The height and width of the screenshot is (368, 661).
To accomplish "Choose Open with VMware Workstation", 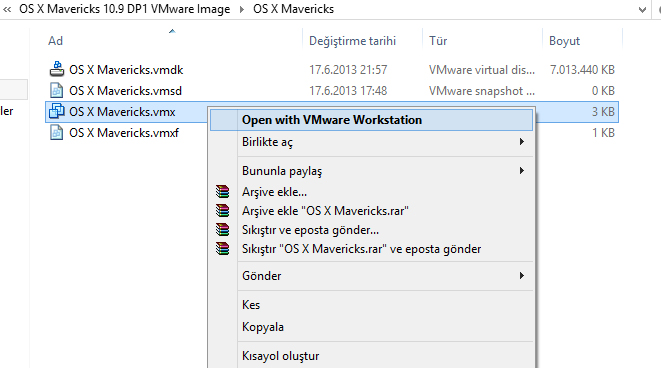I will [371, 120].
